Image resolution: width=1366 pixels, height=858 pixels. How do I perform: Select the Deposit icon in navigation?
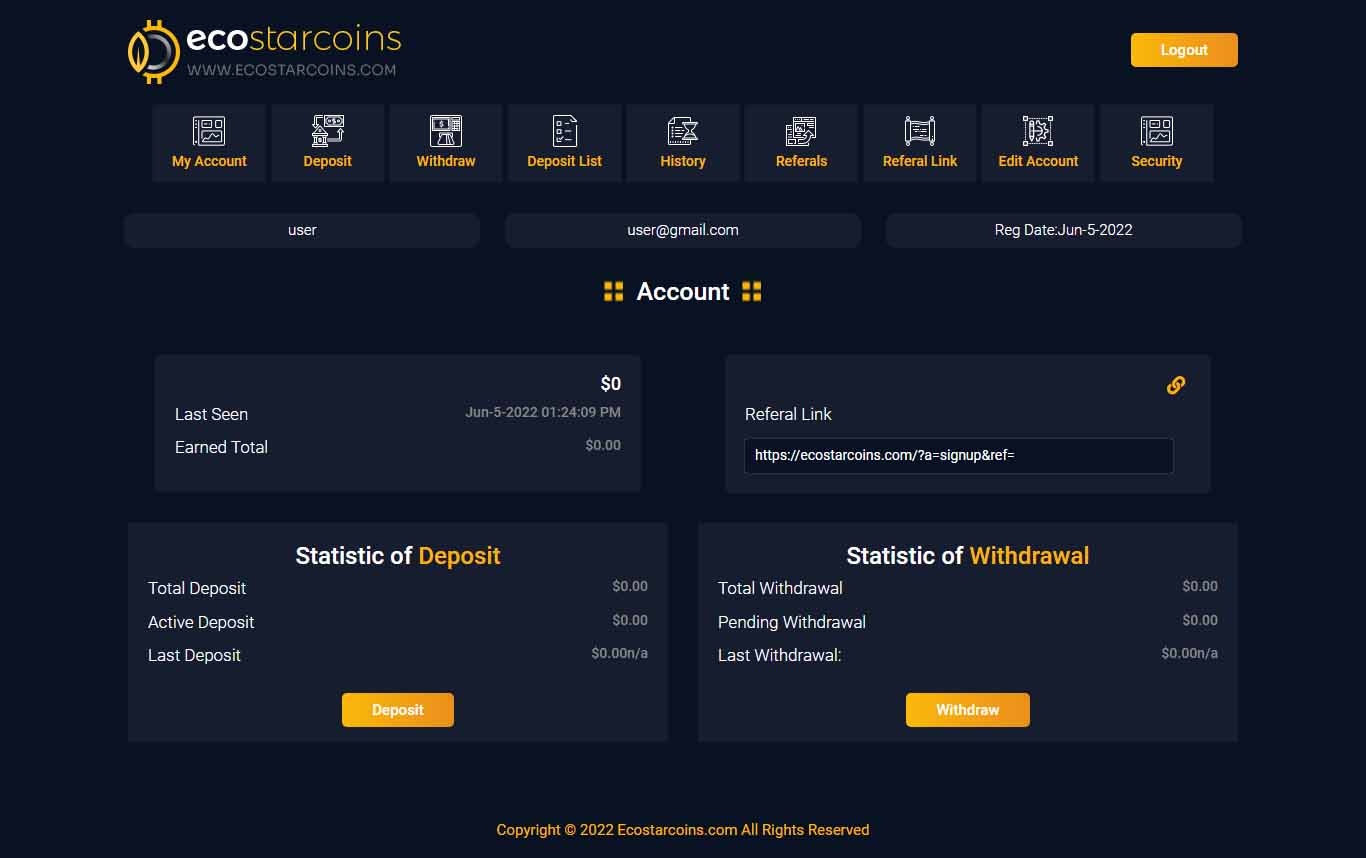coord(328,131)
